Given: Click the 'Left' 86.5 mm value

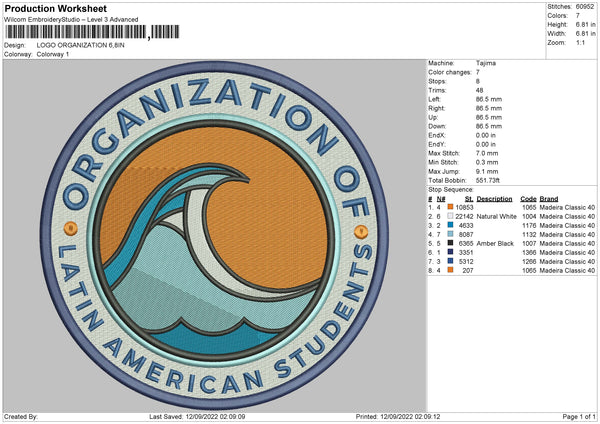Looking at the screenshot, I should pyautogui.click(x=489, y=99).
